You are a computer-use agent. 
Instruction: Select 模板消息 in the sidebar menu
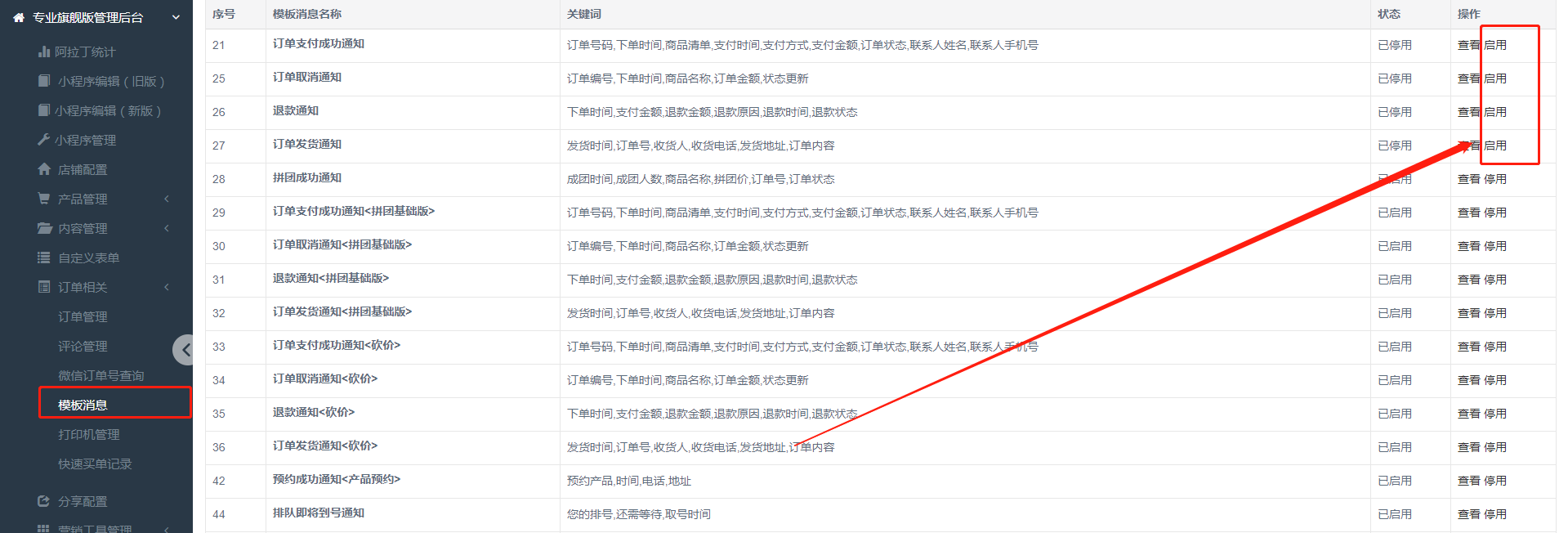[x=83, y=405]
